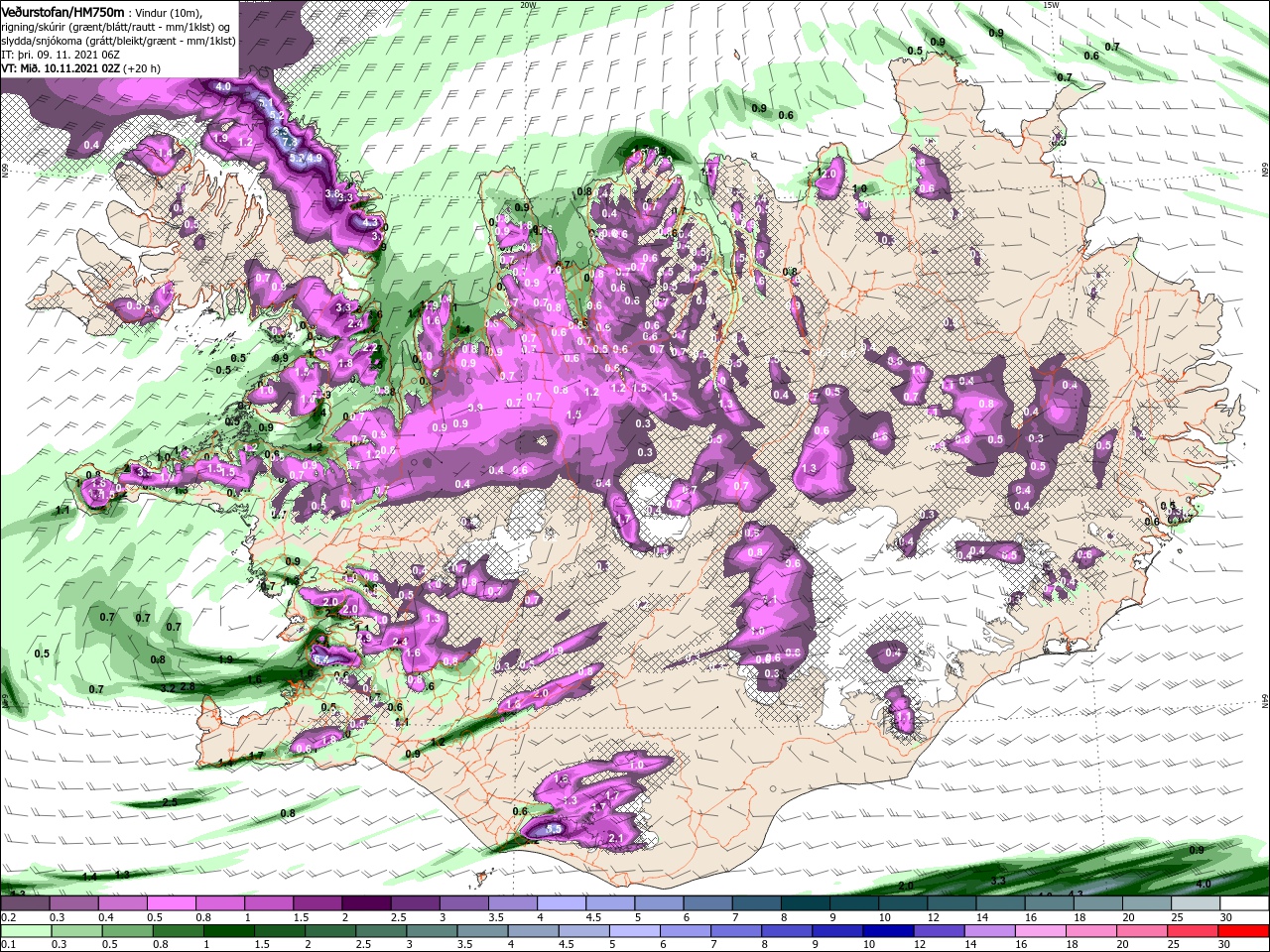Pick the bright pink upper swatch between 0.5 and 0.8
Screen dimensions: 1270x952
[171, 903]
